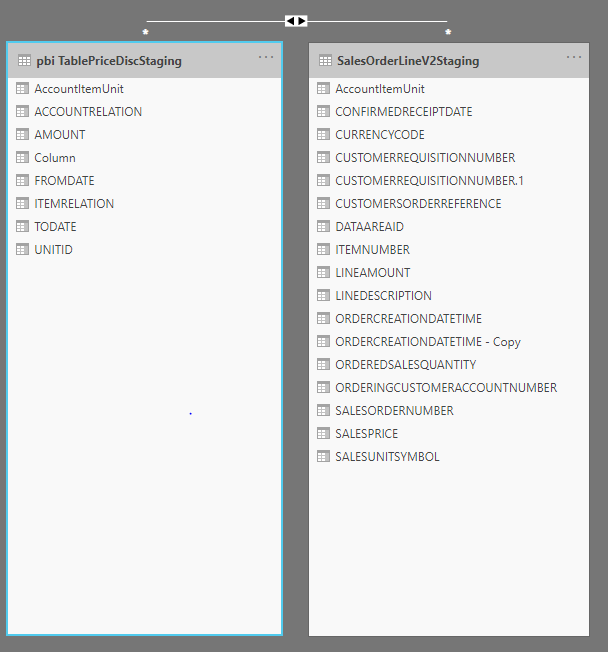The height and width of the screenshot is (652, 608).
Task: Select the CUSTOMERREQUISITIONNUMBER field
Action: pyautogui.click(x=425, y=158)
